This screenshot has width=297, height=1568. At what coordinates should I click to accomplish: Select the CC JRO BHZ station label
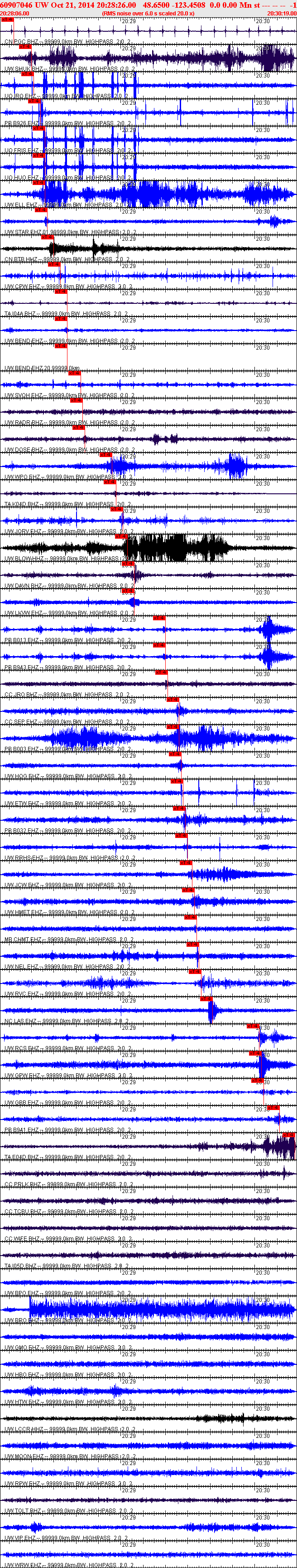coord(67,695)
